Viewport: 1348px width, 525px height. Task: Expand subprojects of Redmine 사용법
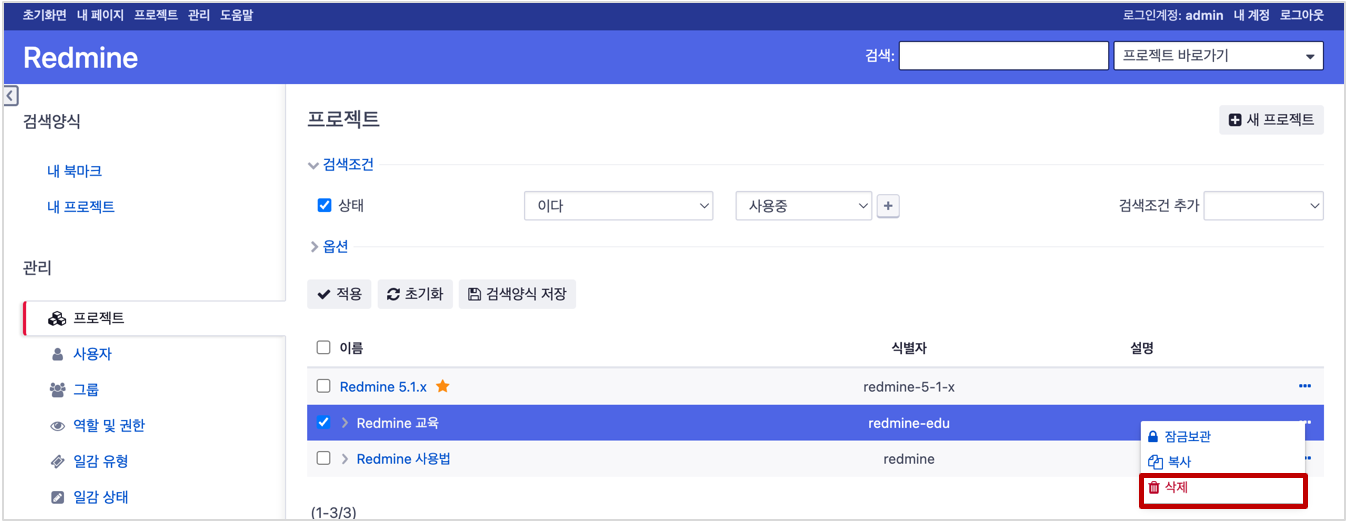coord(345,459)
